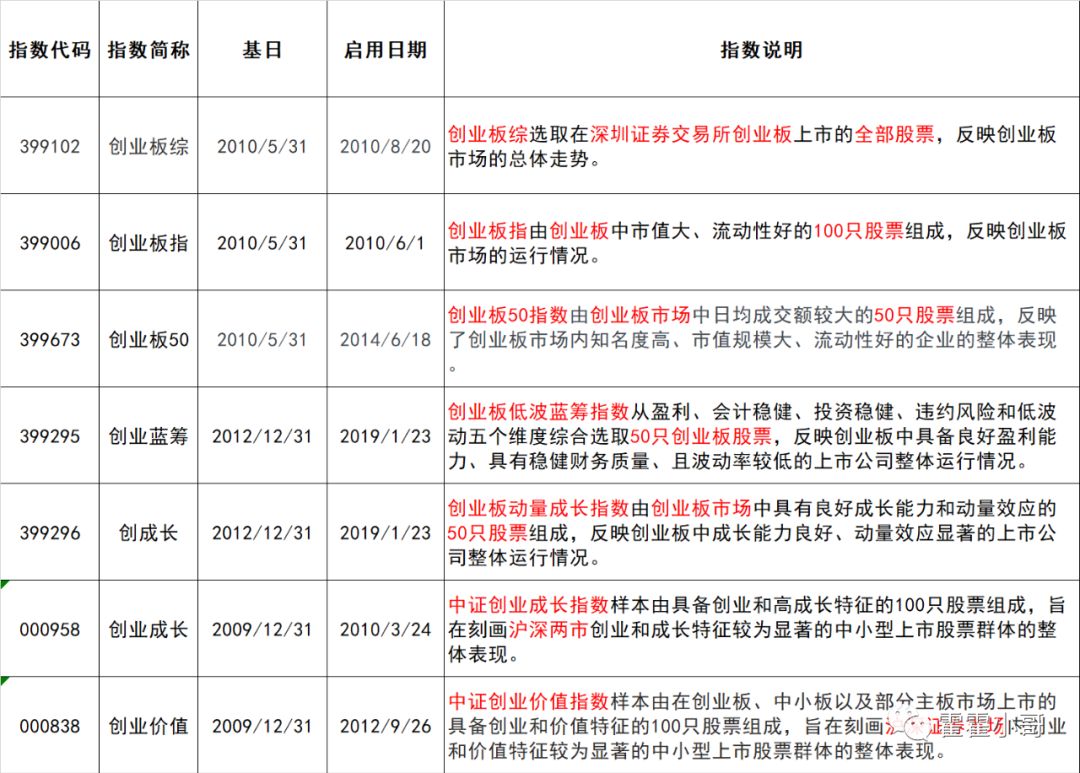The width and height of the screenshot is (1080, 773).
Task: Select the cell with code 399102
Action: 49,146
